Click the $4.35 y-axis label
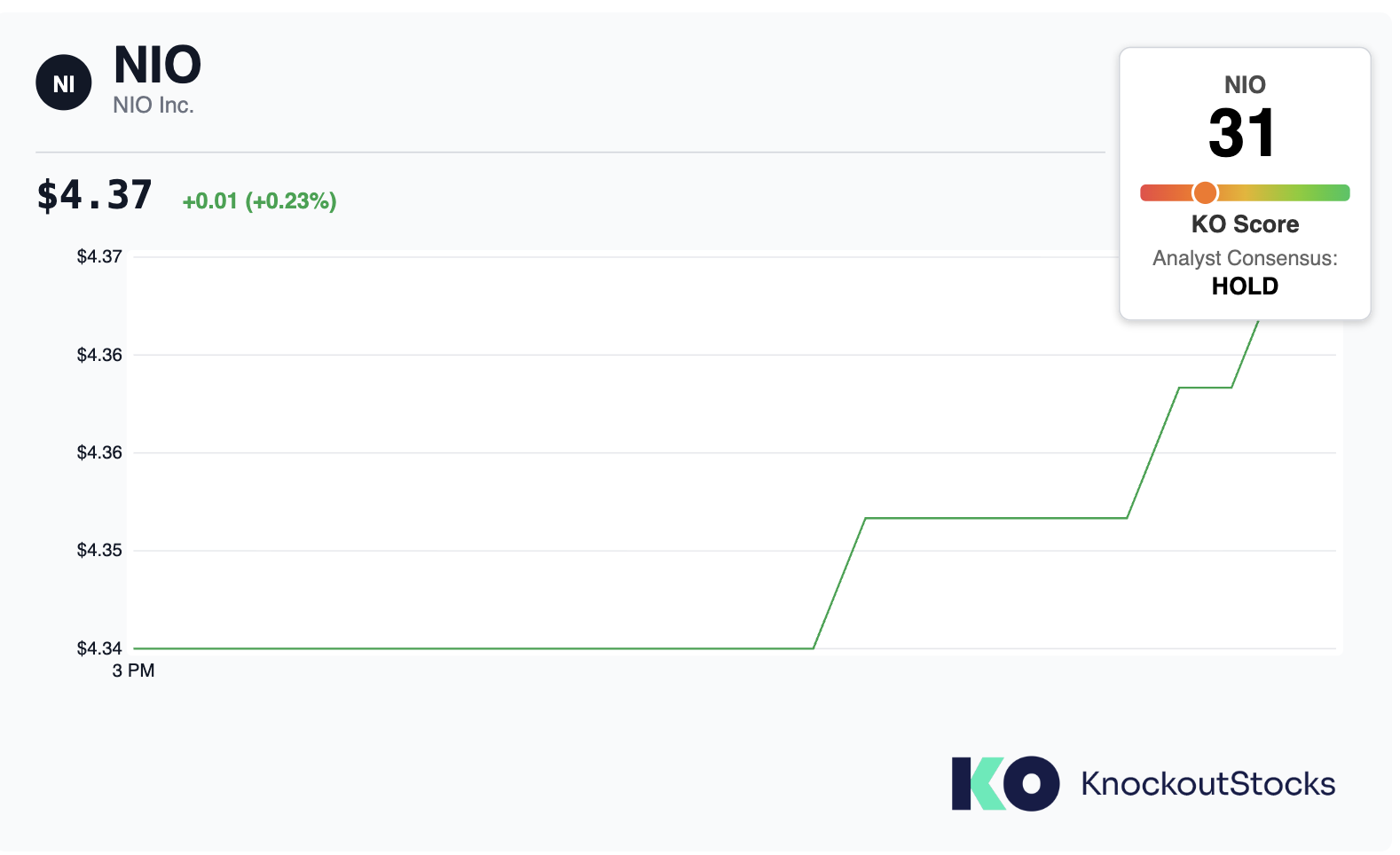This screenshot has height=855, width=1400. (x=99, y=551)
